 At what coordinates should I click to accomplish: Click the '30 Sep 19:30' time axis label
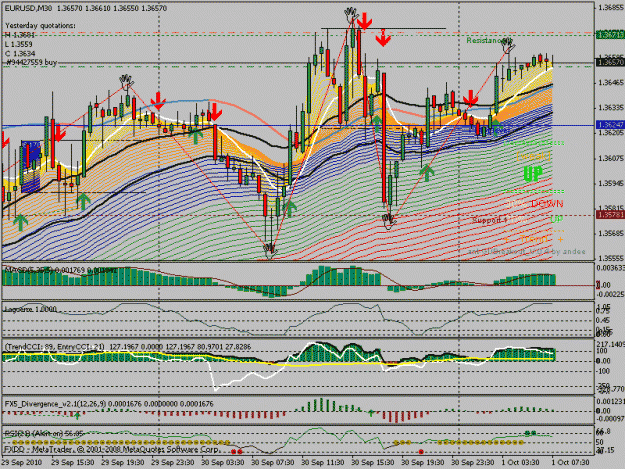pos(423,462)
